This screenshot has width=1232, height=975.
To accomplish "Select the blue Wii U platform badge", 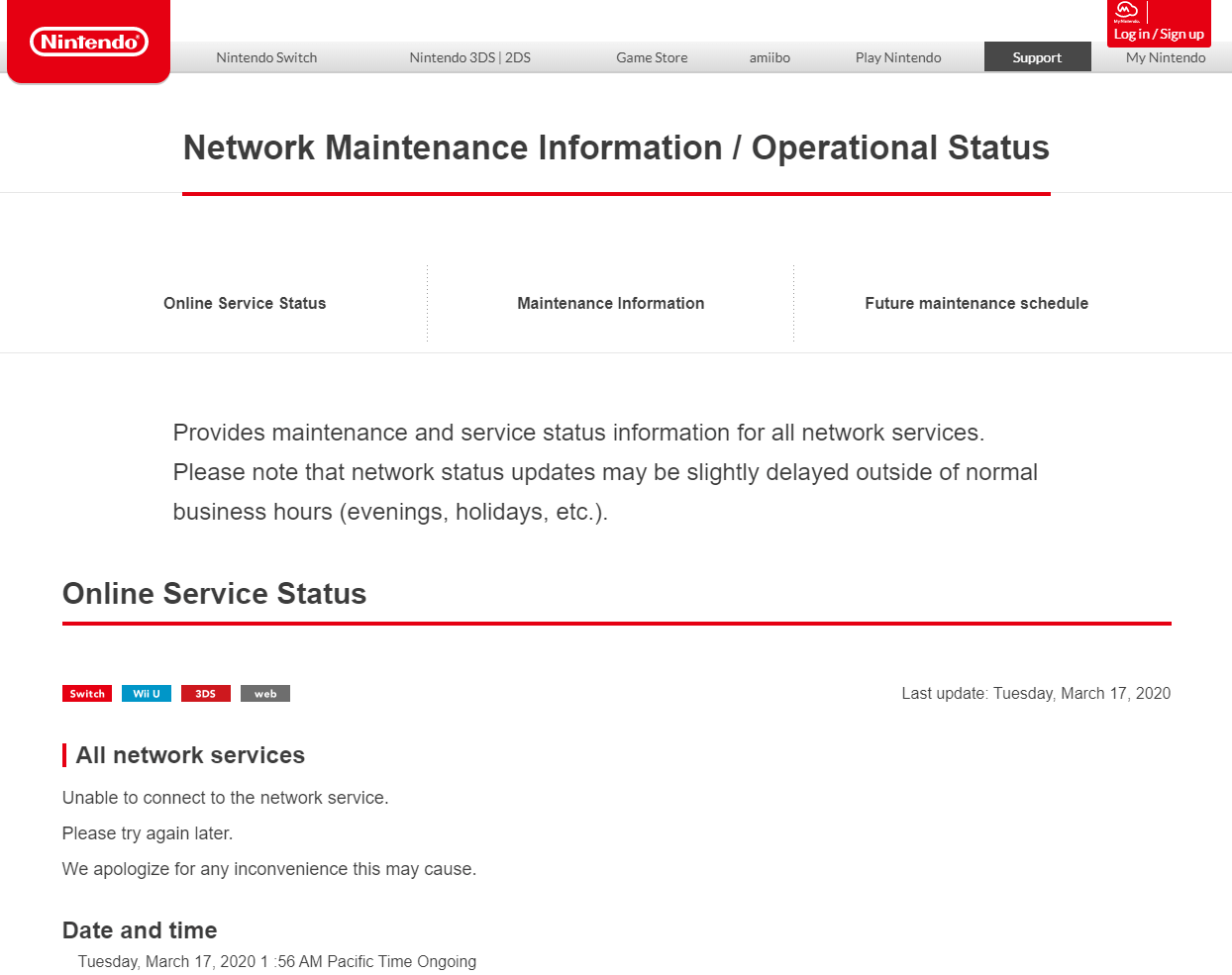I will coord(147,694).
